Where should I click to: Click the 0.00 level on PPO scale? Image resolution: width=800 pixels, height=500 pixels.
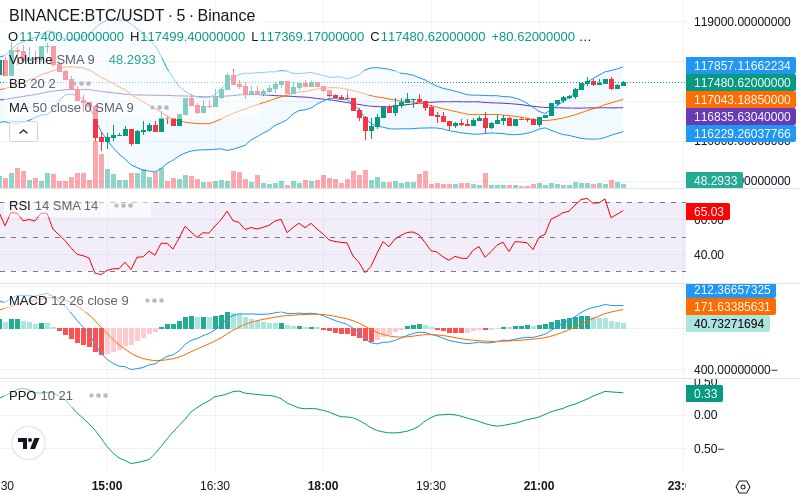point(706,415)
